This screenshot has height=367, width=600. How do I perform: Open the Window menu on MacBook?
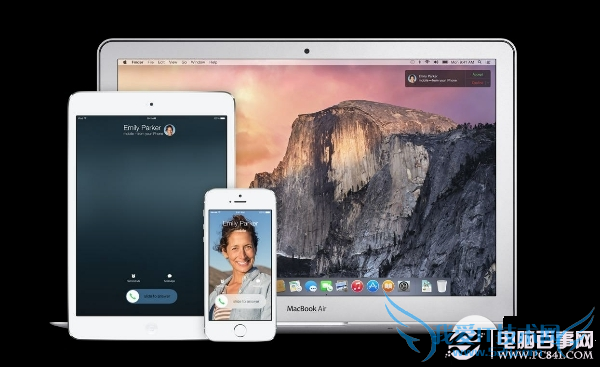[x=198, y=62]
